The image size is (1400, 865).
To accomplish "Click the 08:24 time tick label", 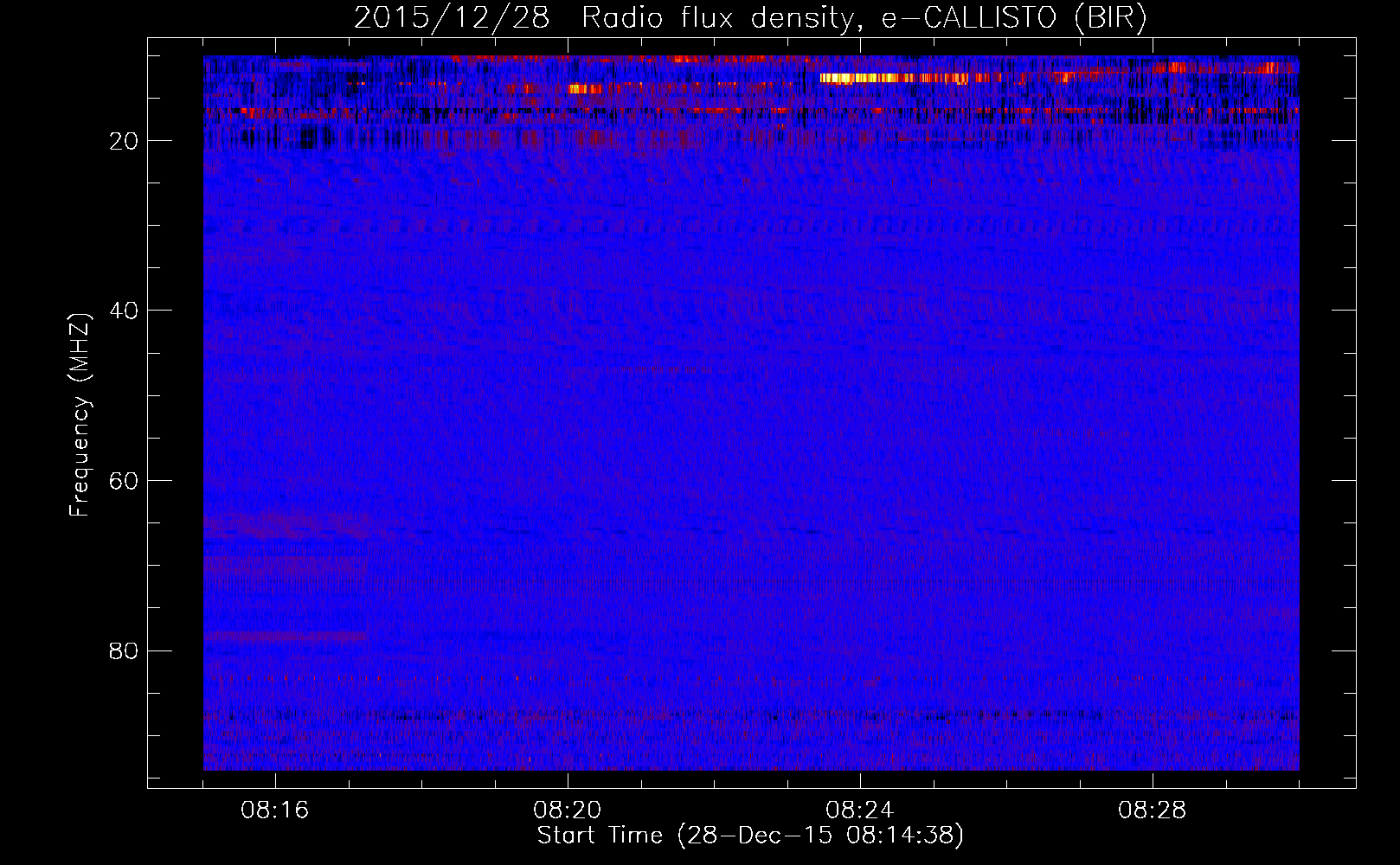I will [x=860, y=811].
